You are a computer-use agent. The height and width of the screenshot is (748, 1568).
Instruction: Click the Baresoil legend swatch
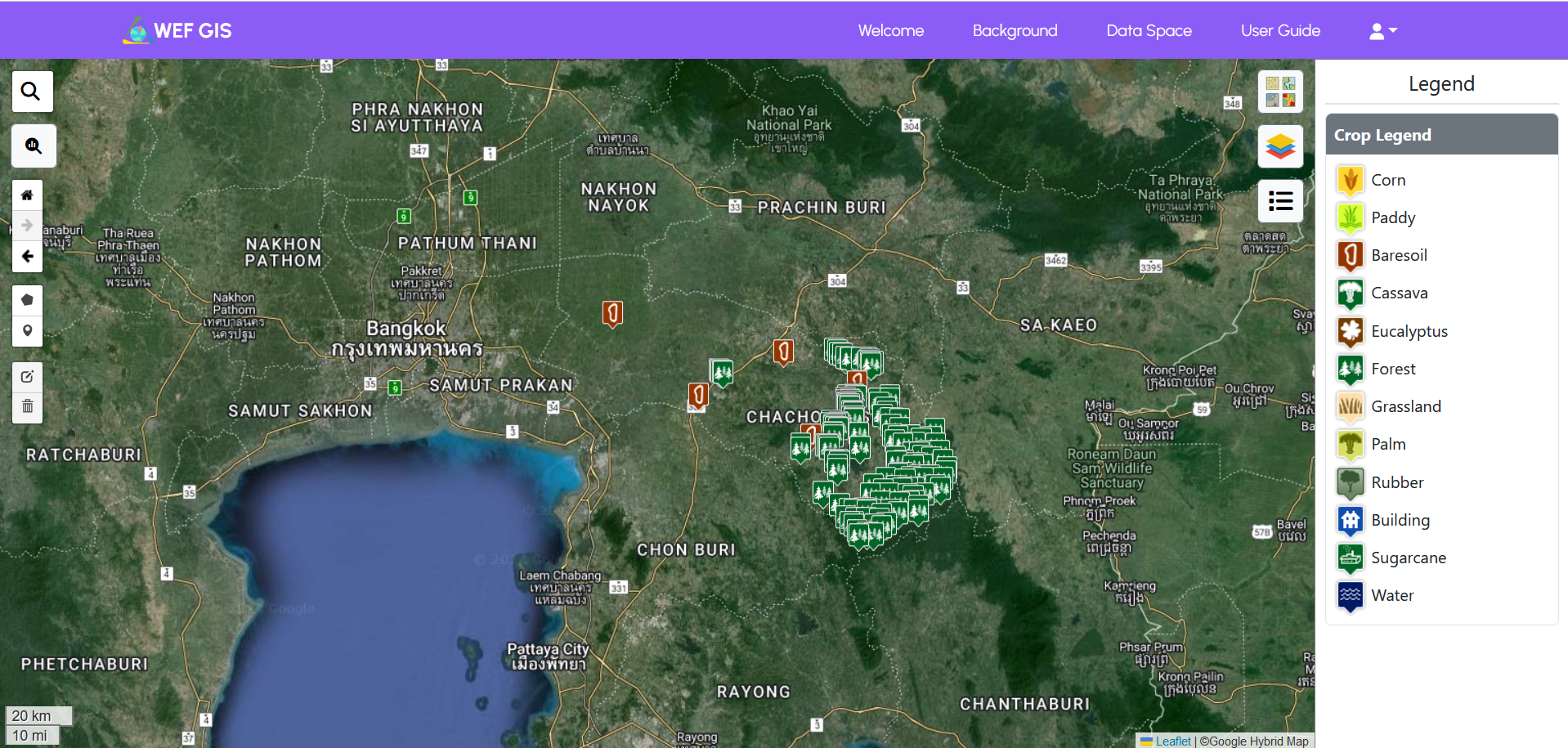tap(1350, 255)
